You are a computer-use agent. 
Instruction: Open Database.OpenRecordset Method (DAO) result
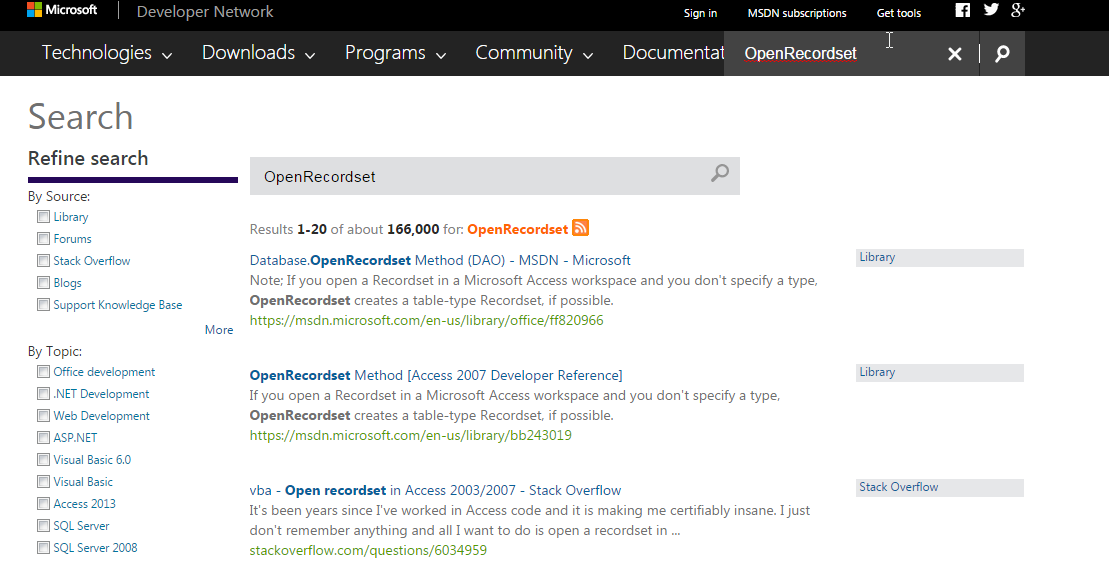440,260
